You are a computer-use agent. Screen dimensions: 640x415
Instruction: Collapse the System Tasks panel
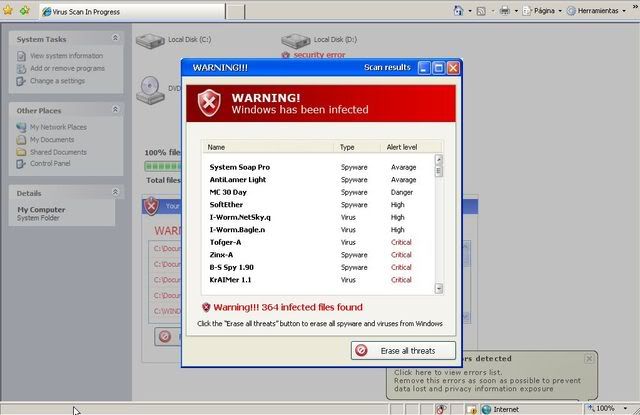coord(116,38)
